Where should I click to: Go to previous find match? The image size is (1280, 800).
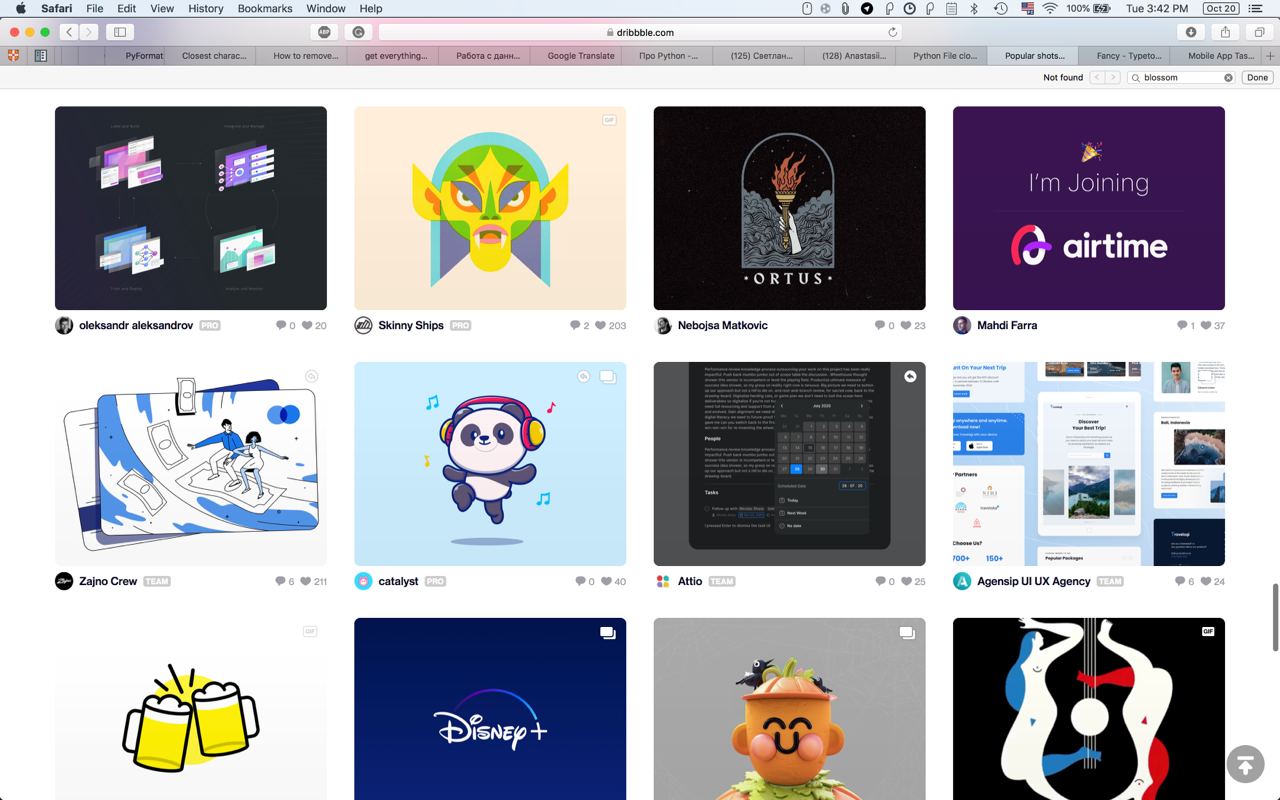[1097, 77]
